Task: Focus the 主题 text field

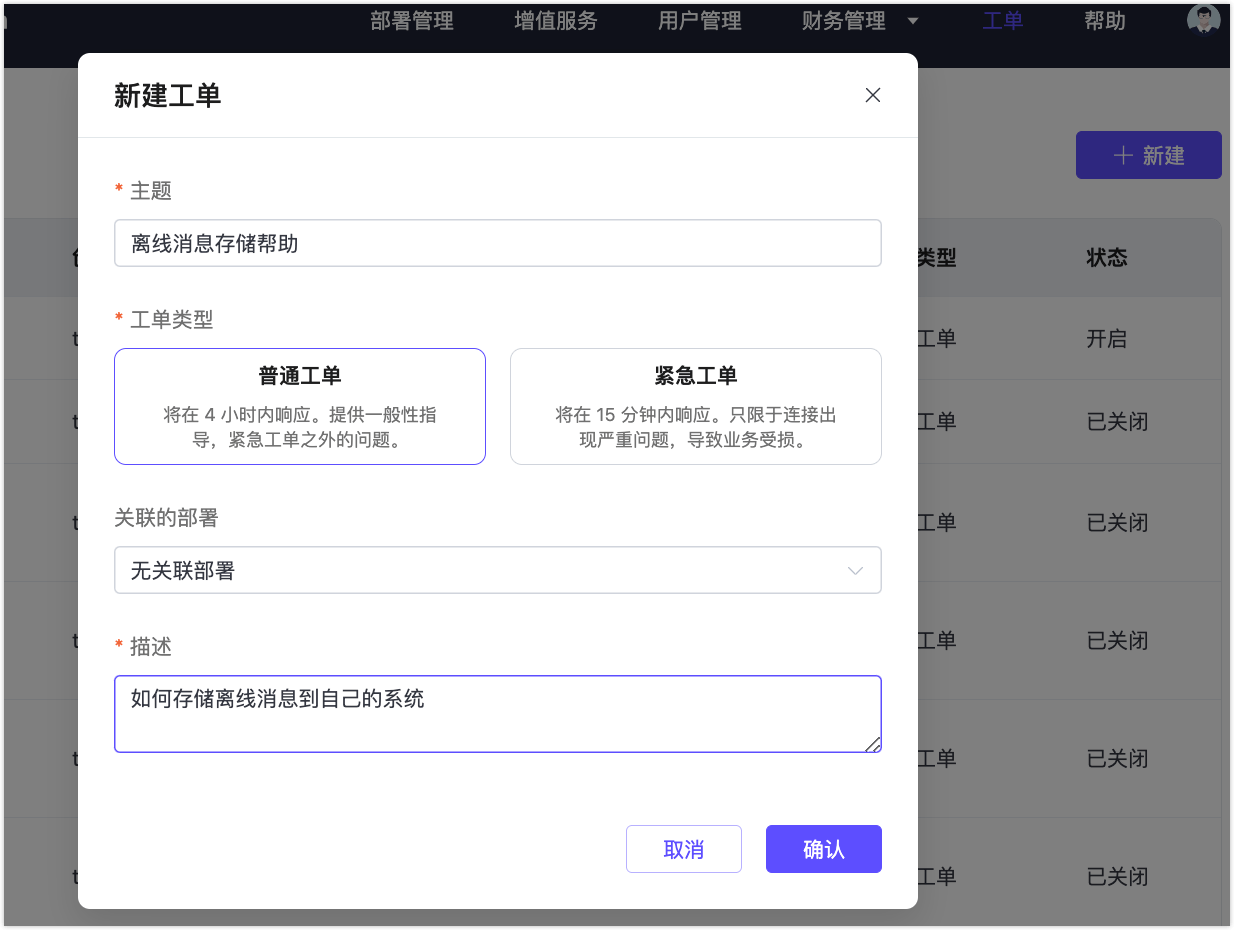Action: pos(497,244)
